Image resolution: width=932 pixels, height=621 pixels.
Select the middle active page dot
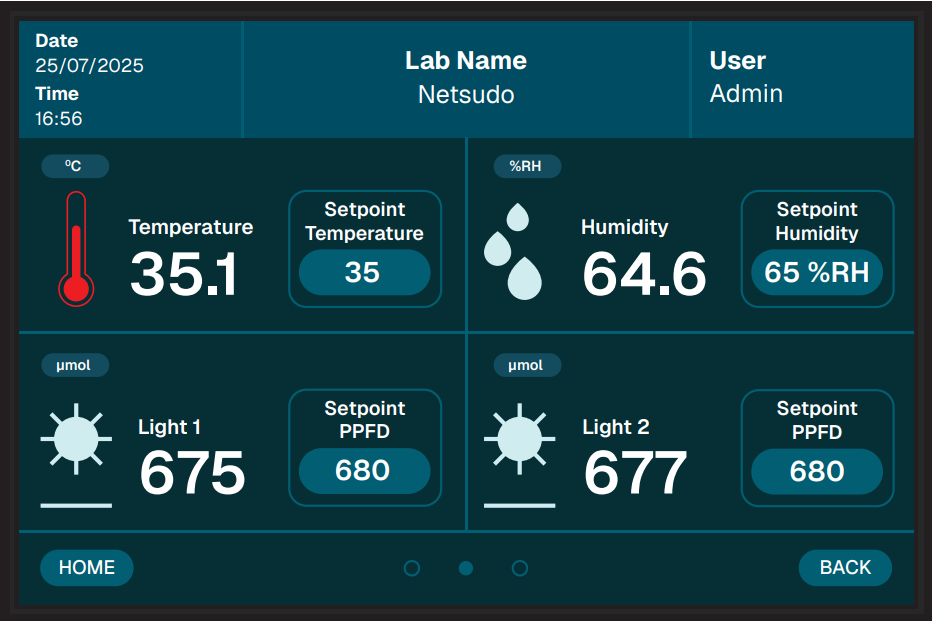pos(466,568)
